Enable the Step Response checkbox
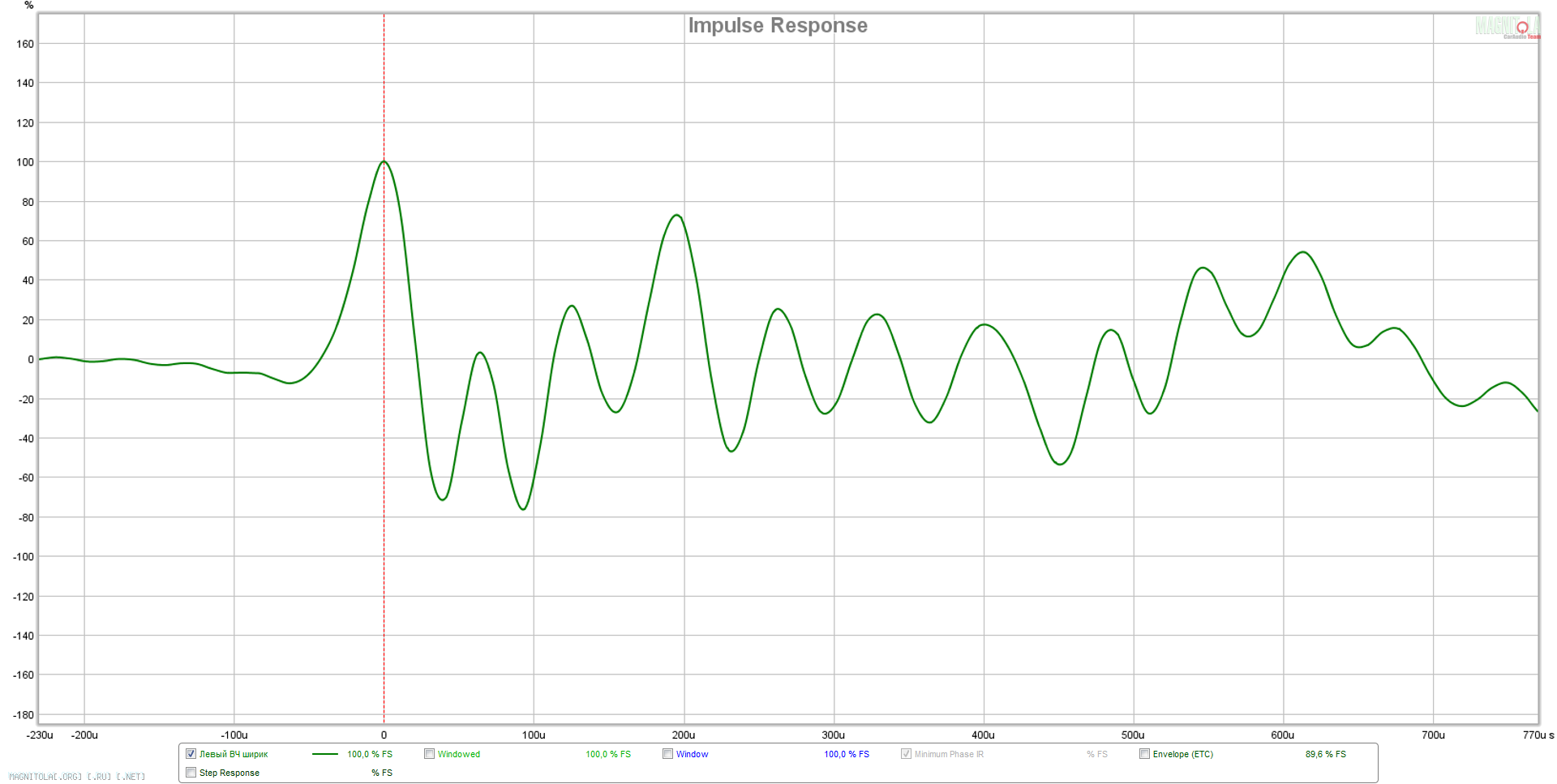Image resolution: width=1557 pixels, height=784 pixels. (191, 773)
